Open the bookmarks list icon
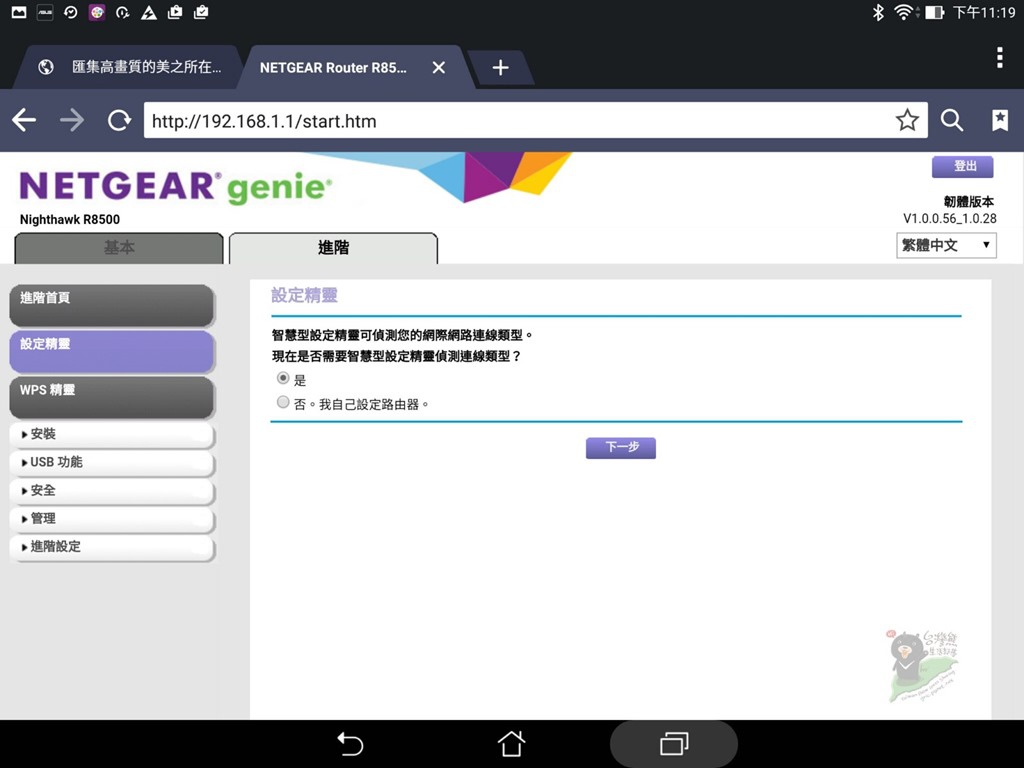The height and width of the screenshot is (768, 1024). click(x=1000, y=120)
